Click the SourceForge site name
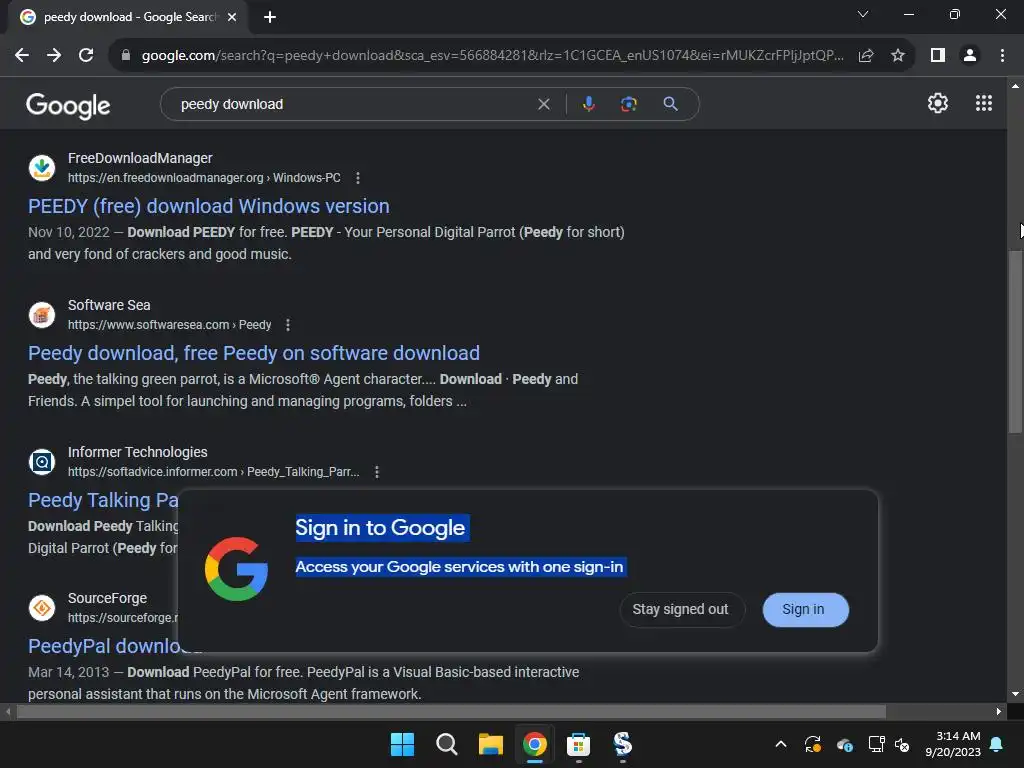 click(x=107, y=598)
